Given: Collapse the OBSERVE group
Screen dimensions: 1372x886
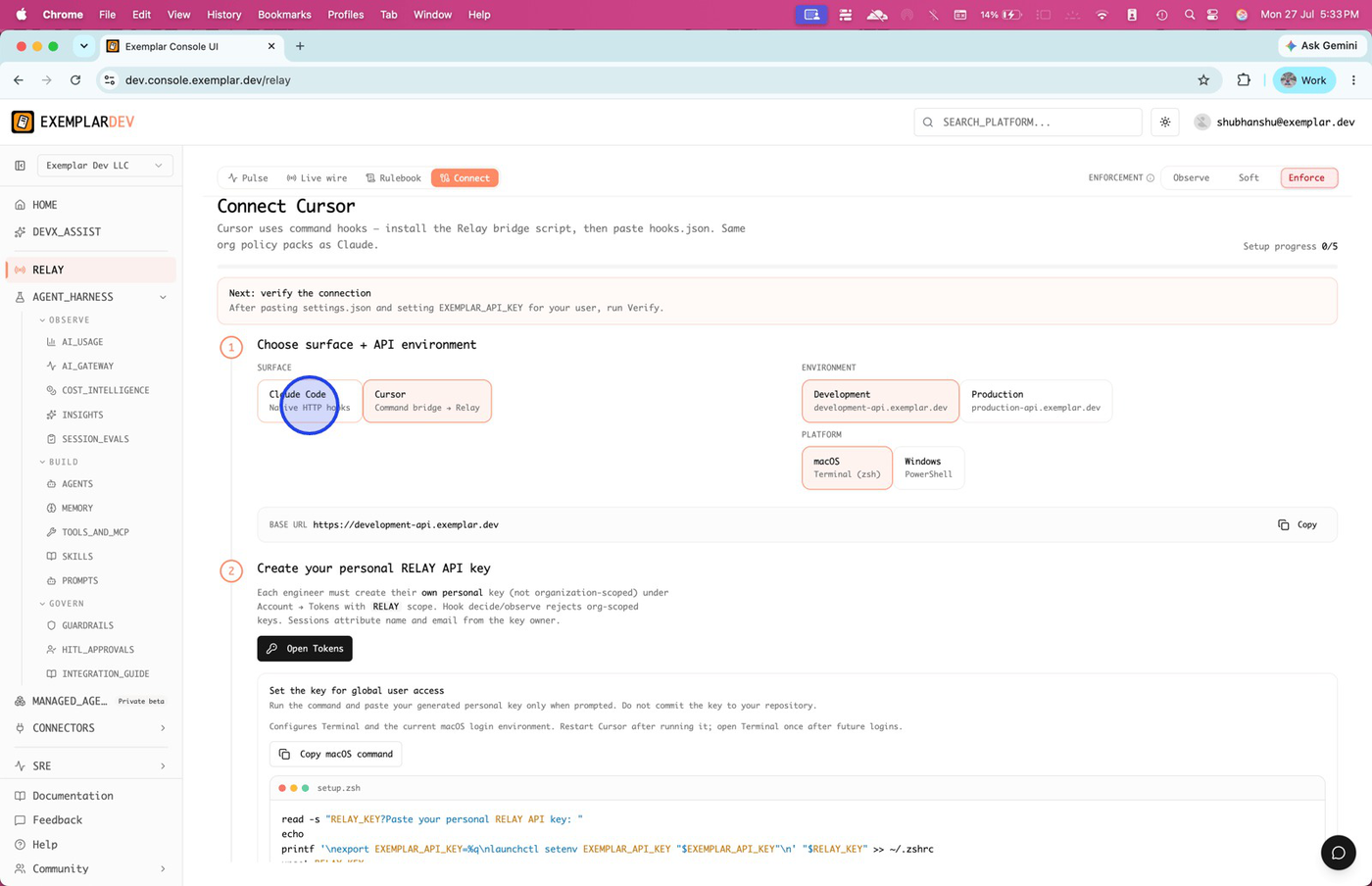Looking at the screenshot, I should [65, 320].
